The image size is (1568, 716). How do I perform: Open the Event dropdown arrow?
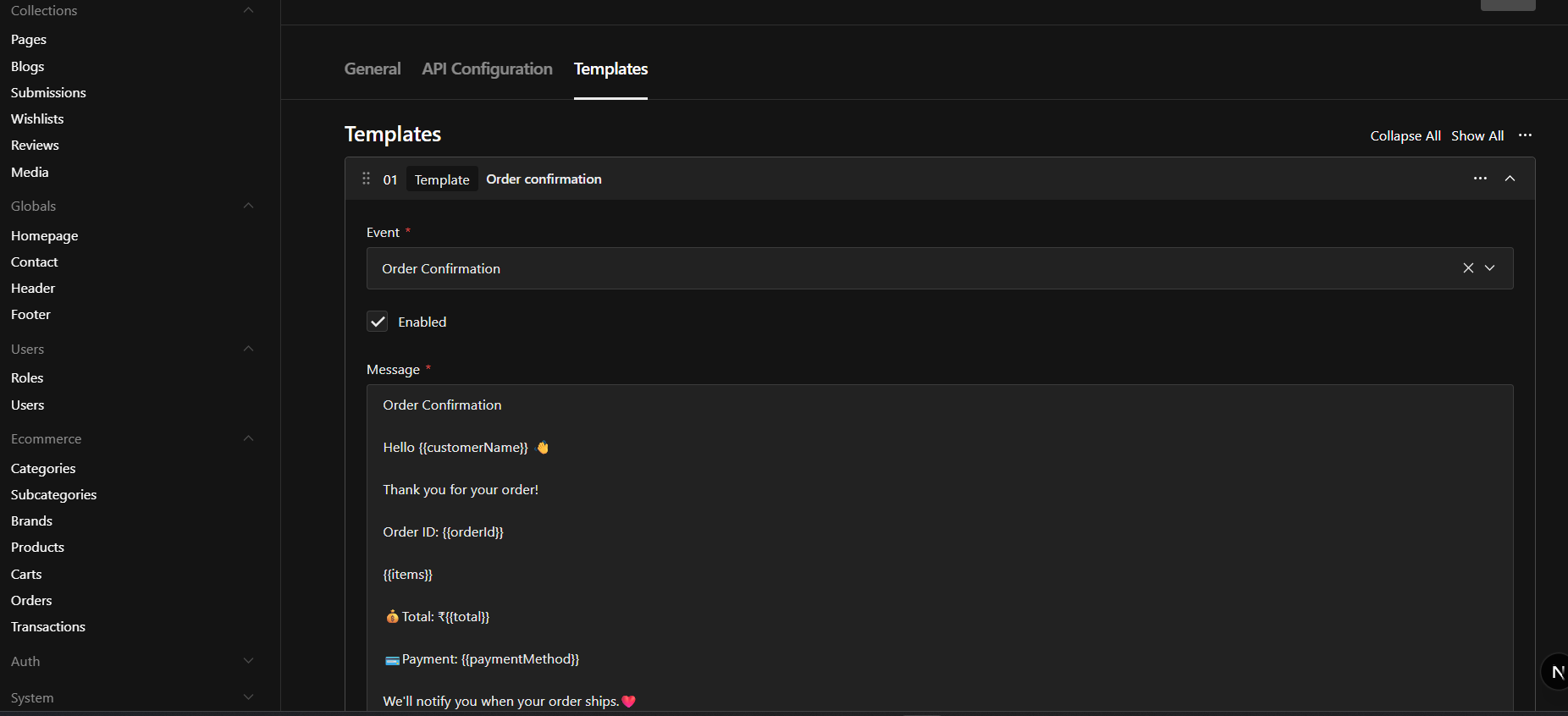click(x=1490, y=268)
